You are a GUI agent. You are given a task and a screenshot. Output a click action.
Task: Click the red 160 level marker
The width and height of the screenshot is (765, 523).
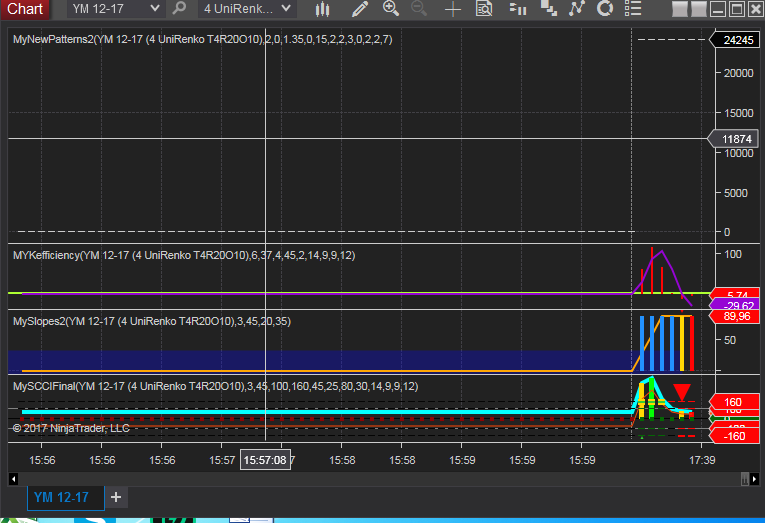tap(734, 402)
